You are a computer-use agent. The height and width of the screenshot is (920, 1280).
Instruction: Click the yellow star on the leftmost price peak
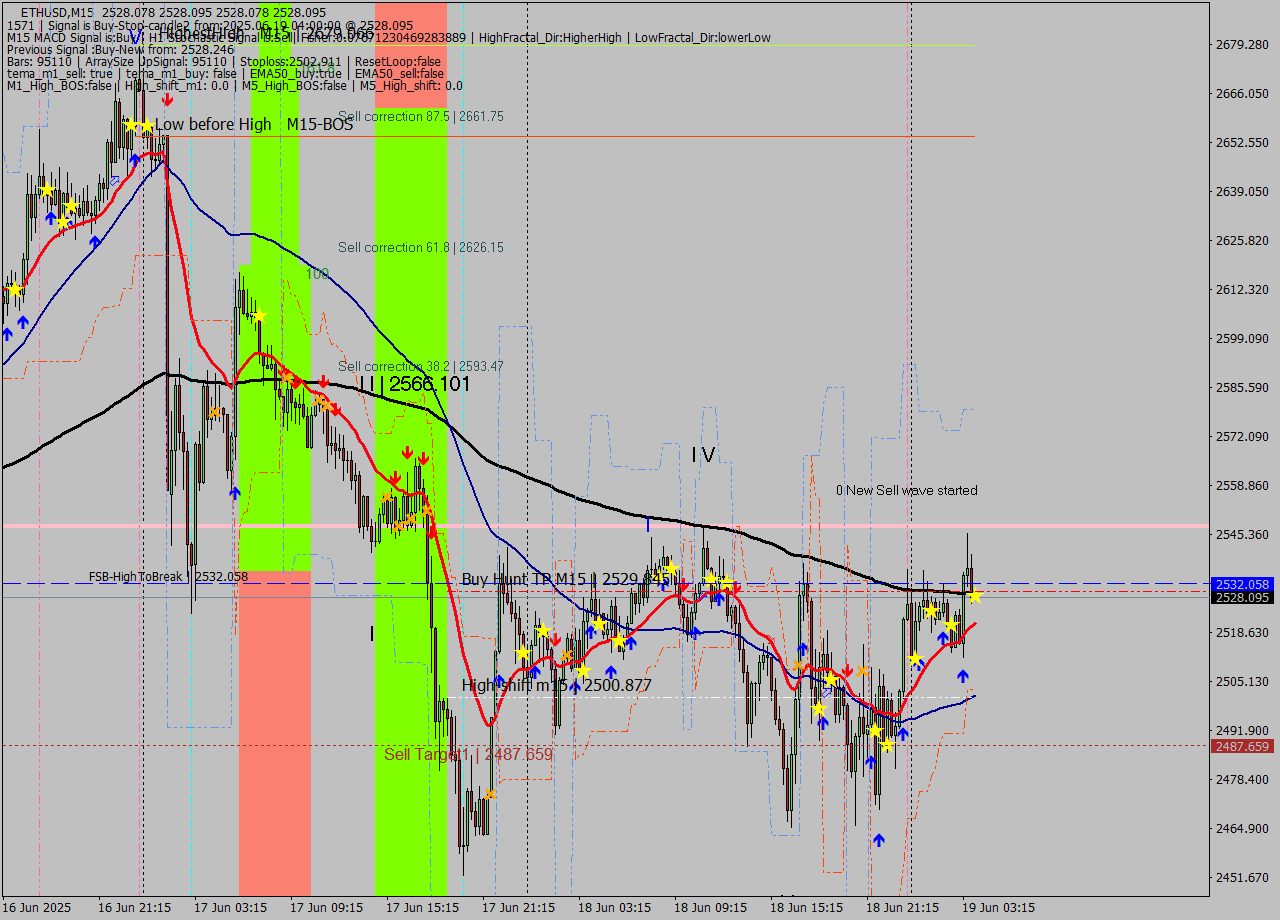(x=133, y=124)
